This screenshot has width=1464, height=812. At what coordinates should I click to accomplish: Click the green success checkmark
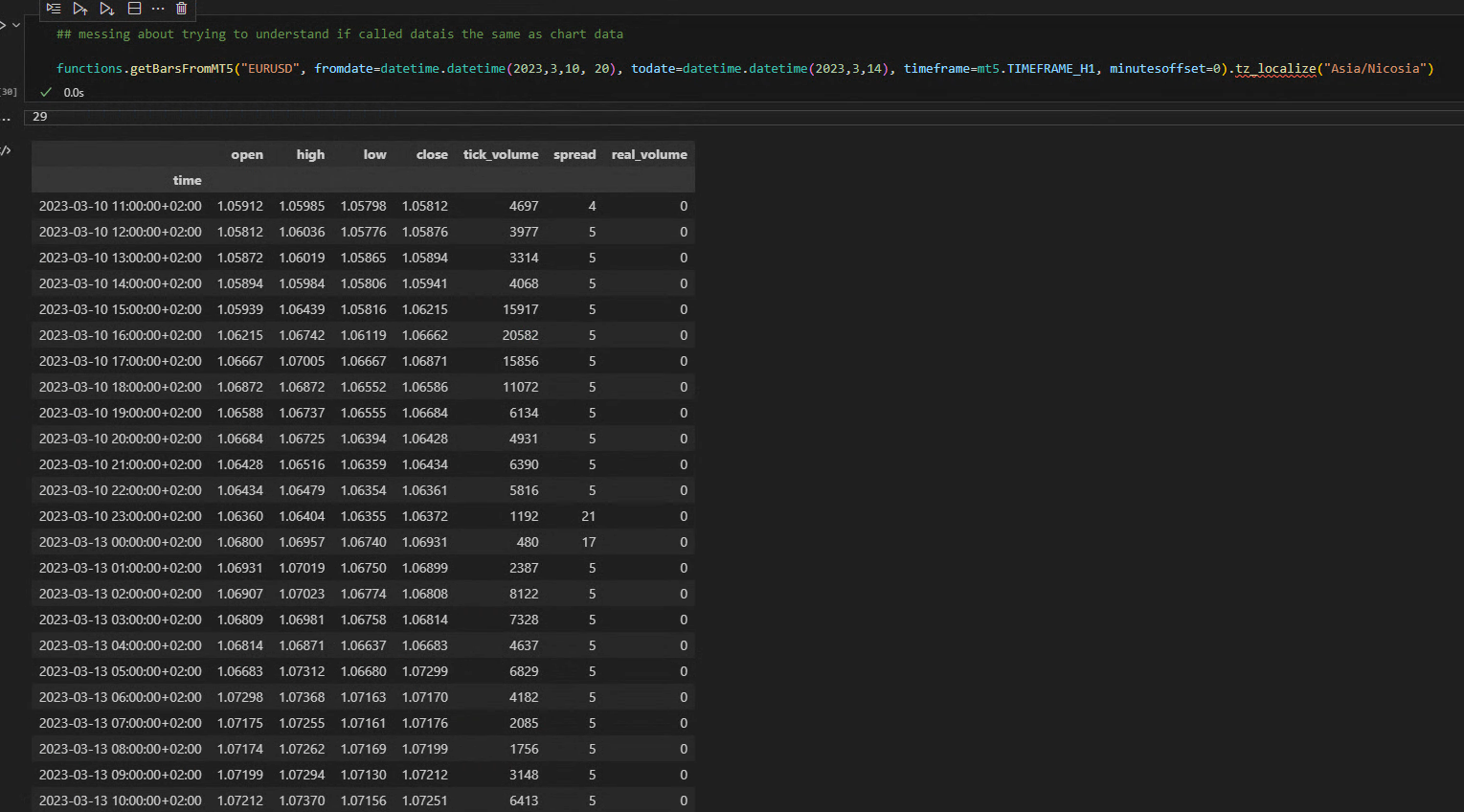click(46, 92)
